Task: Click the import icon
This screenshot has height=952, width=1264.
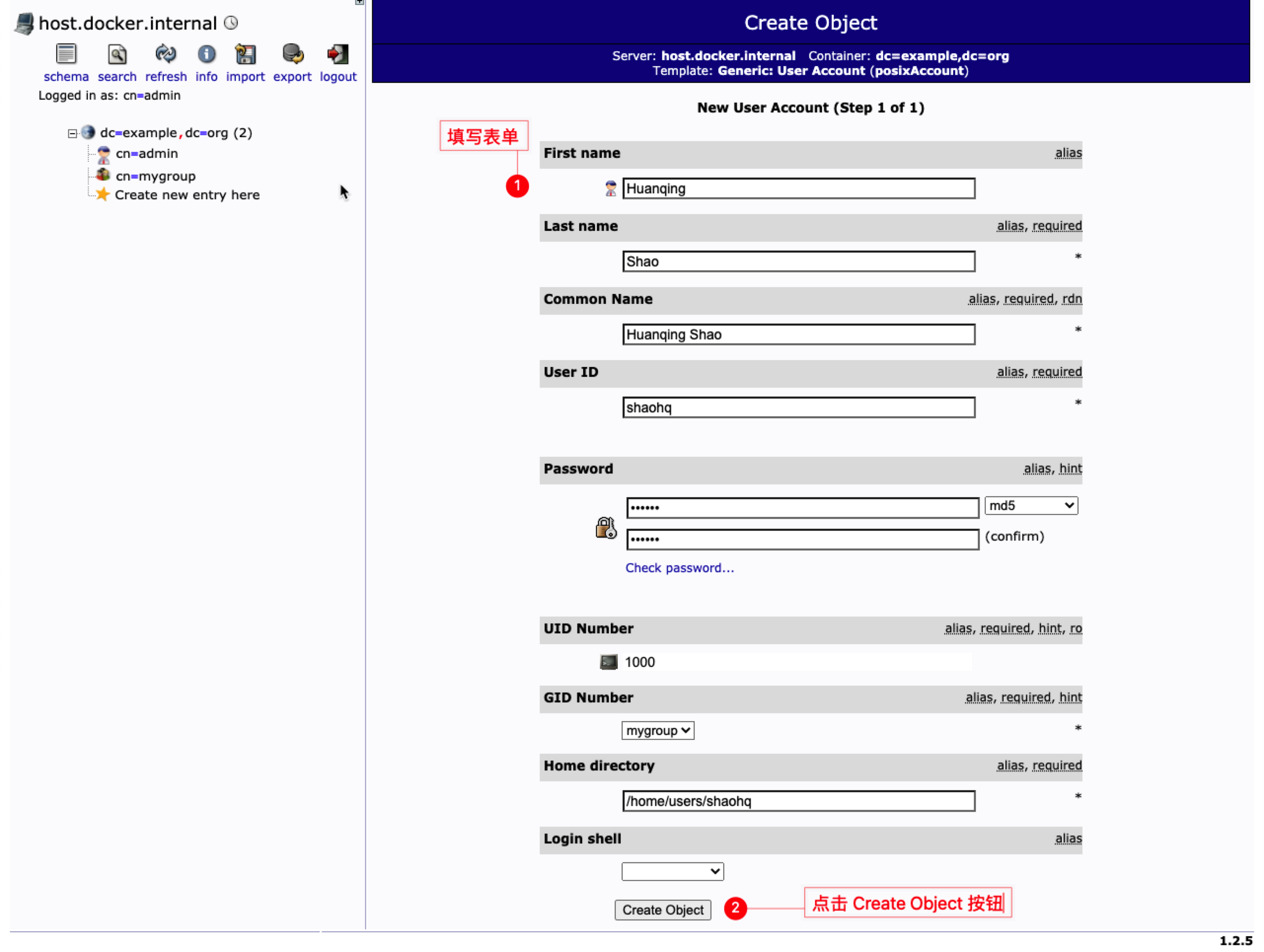Action: pos(245,54)
